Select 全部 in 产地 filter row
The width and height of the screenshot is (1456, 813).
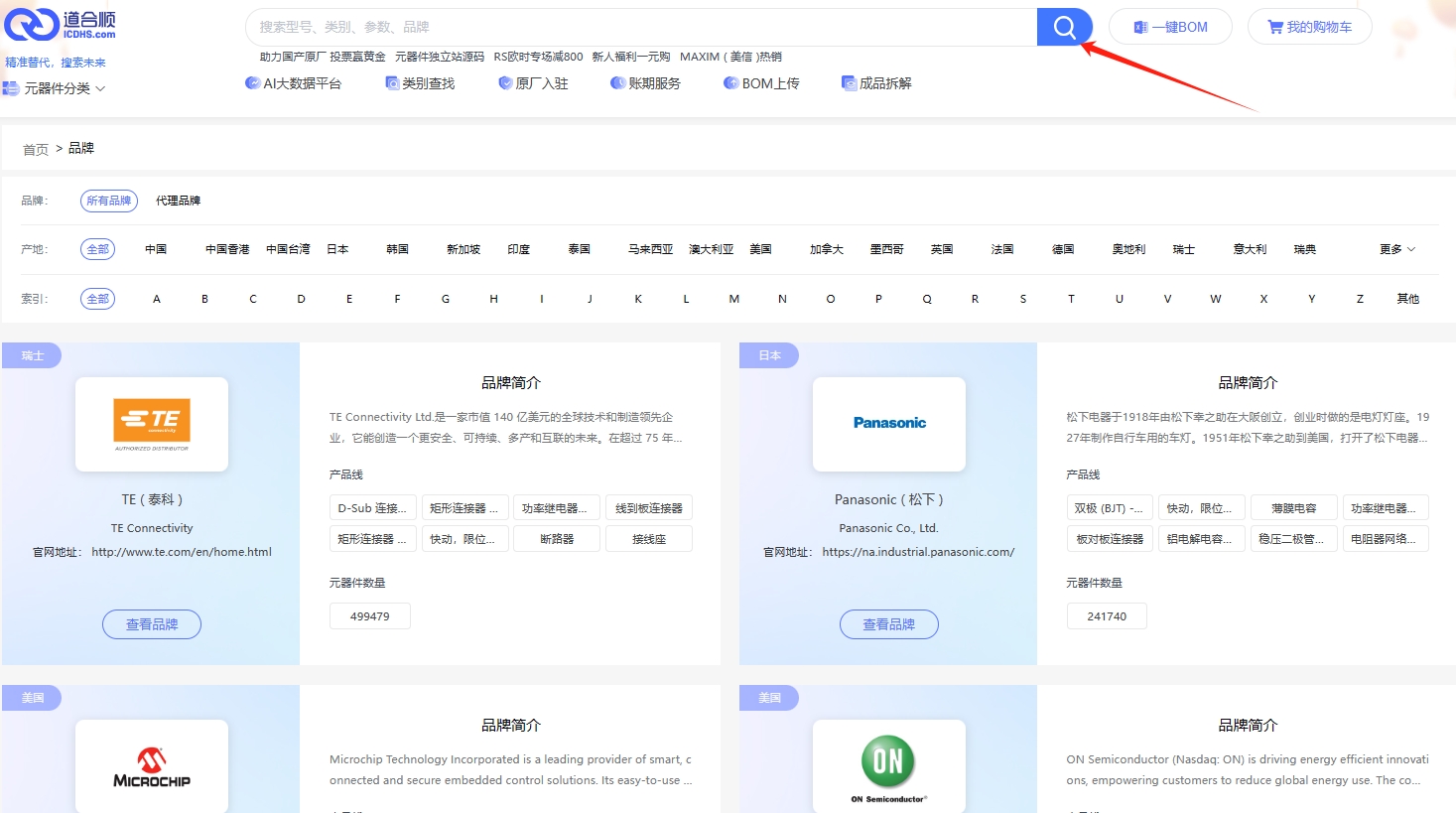tap(97, 249)
